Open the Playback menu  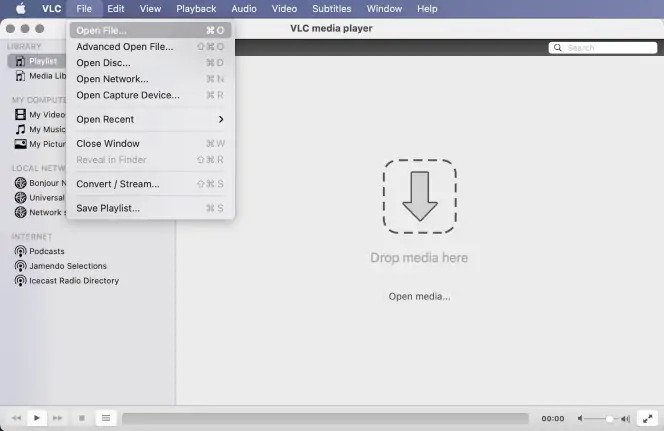(x=196, y=8)
